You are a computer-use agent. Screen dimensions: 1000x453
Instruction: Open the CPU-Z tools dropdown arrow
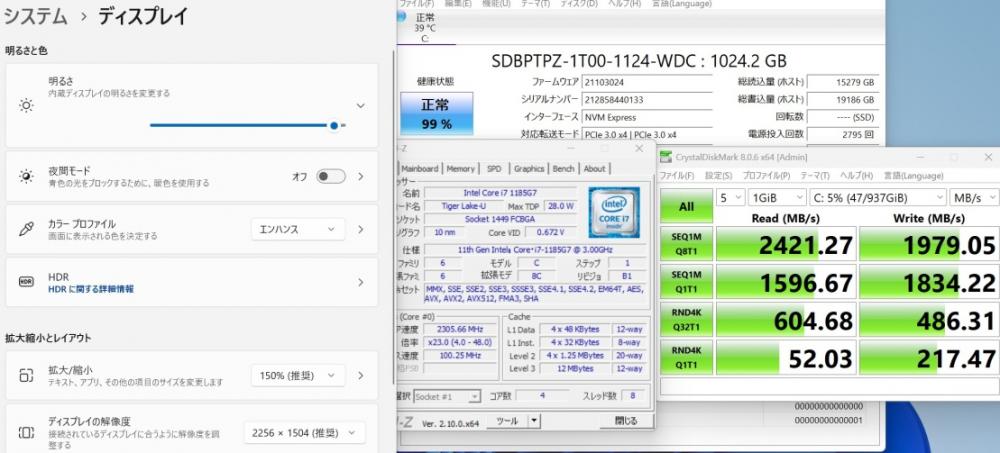coord(534,421)
